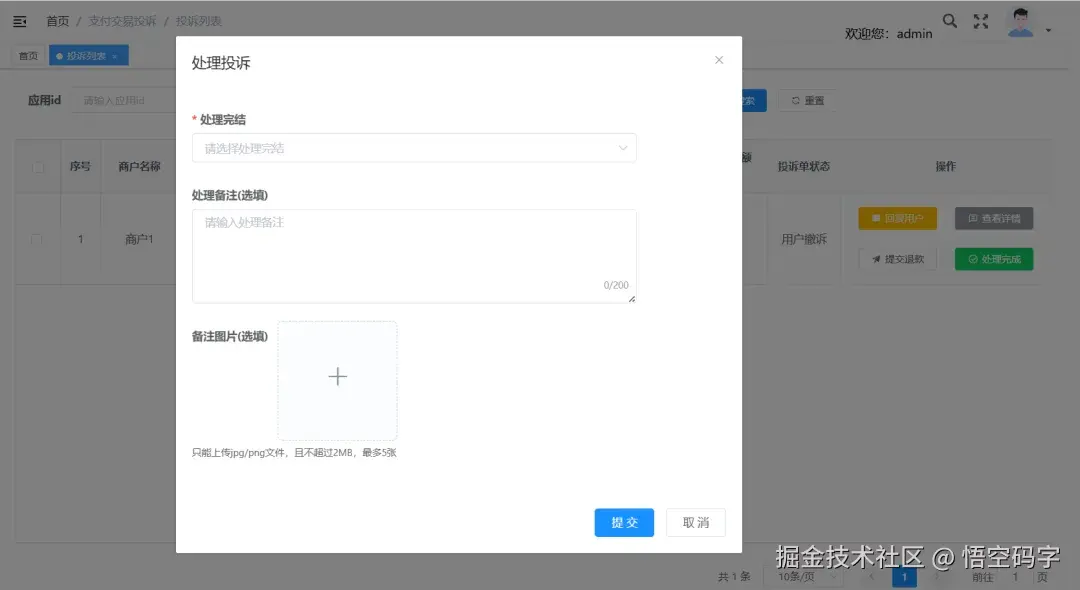Image resolution: width=1080 pixels, height=590 pixels.
Task: Select the search magnifier icon in header
Action: tap(950, 20)
